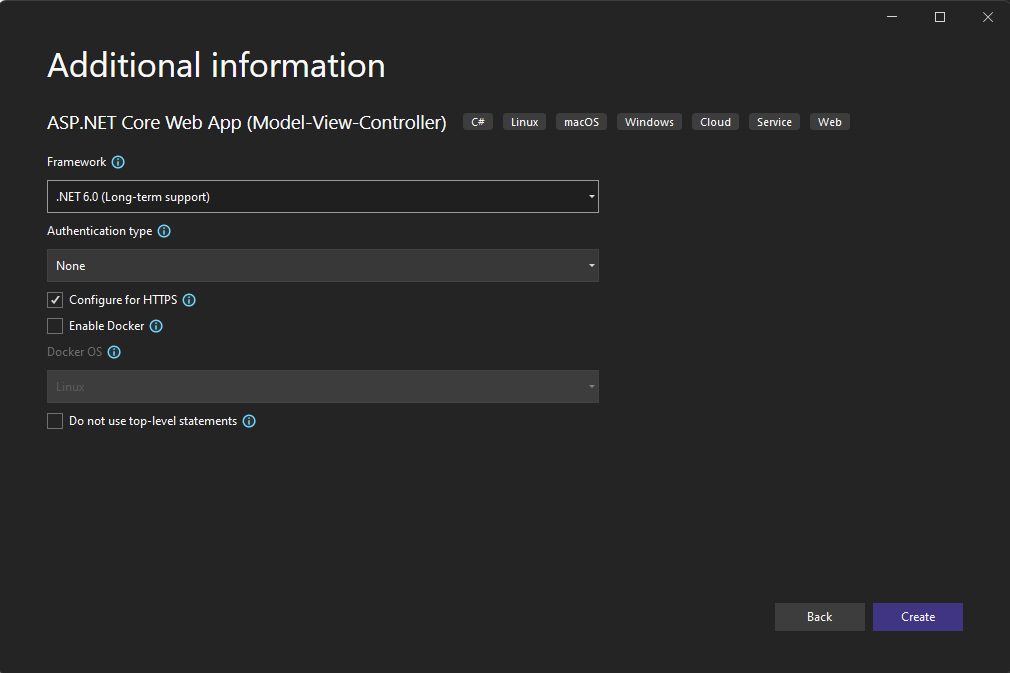The height and width of the screenshot is (673, 1010).
Task: Open the Docker OS dropdown
Action: (322, 386)
